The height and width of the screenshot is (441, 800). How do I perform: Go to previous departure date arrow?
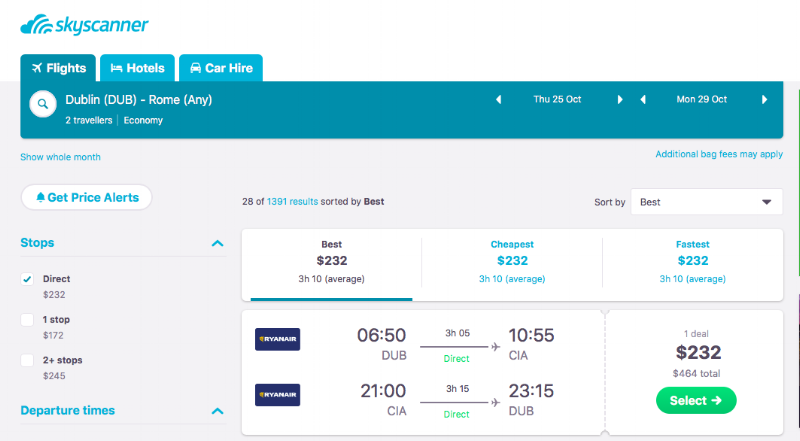point(498,100)
